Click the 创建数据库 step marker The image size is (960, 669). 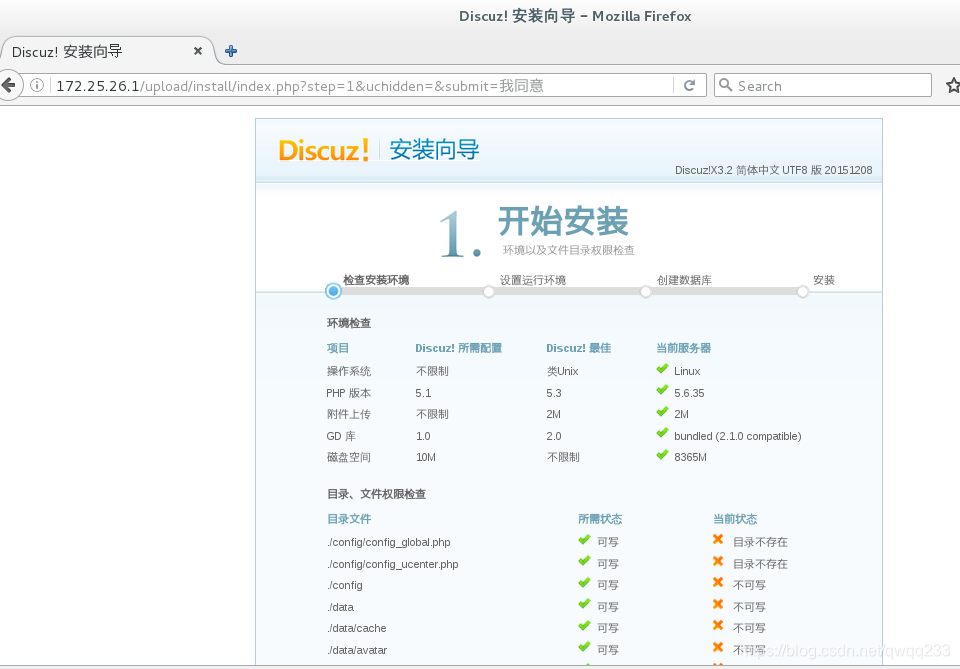pyautogui.click(x=645, y=292)
